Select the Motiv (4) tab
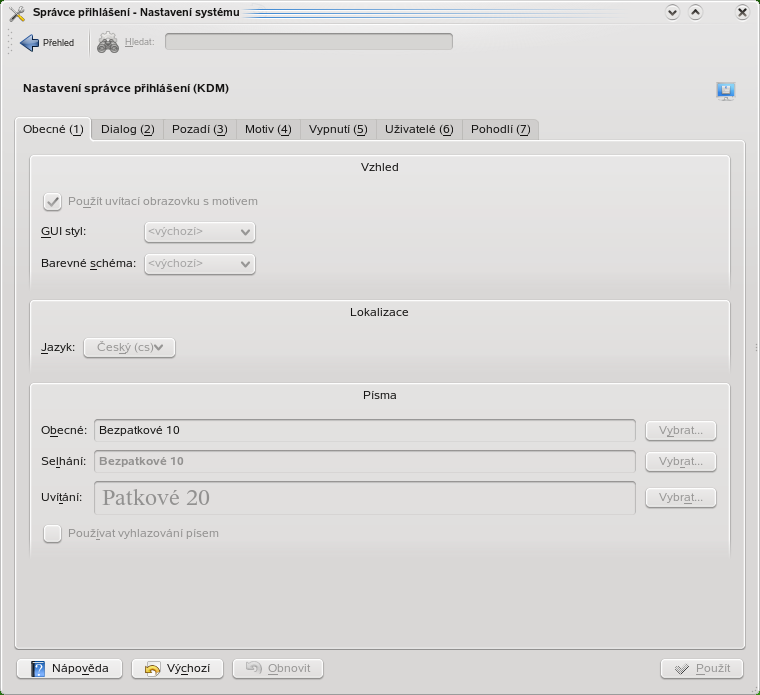 point(268,129)
